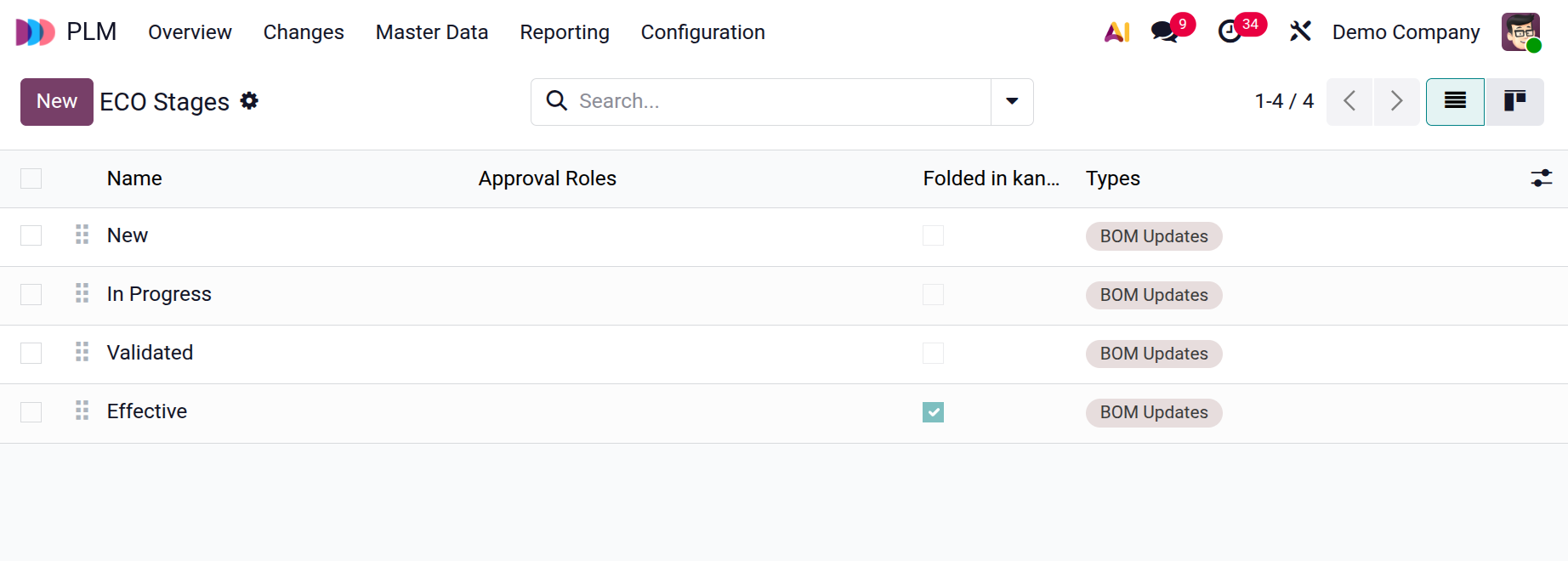The image size is (1568, 561).
Task: Switch to kanban view
Action: click(1514, 102)
